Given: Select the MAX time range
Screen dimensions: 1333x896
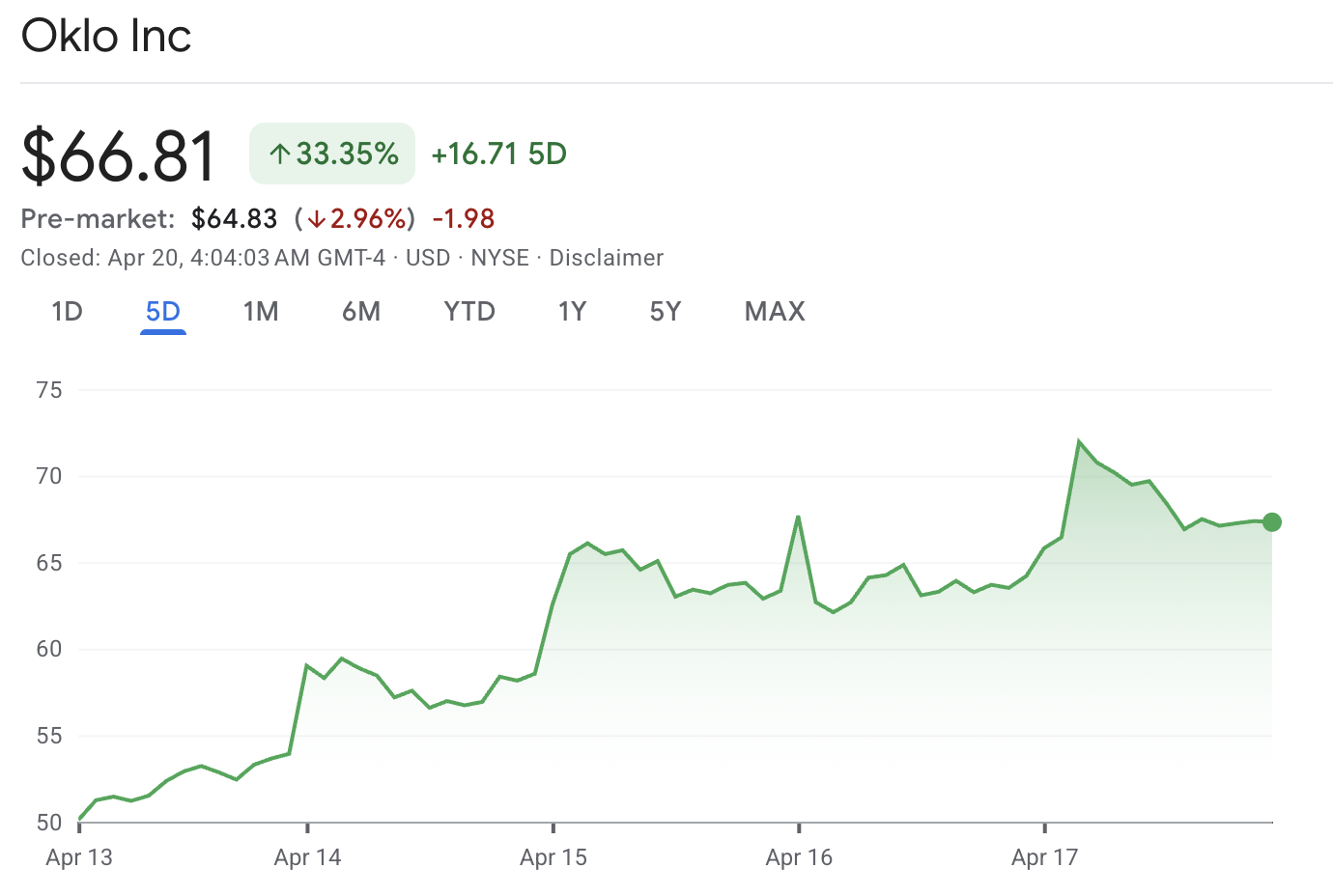Looking at the screenshot, I should [x=775, y=312].
